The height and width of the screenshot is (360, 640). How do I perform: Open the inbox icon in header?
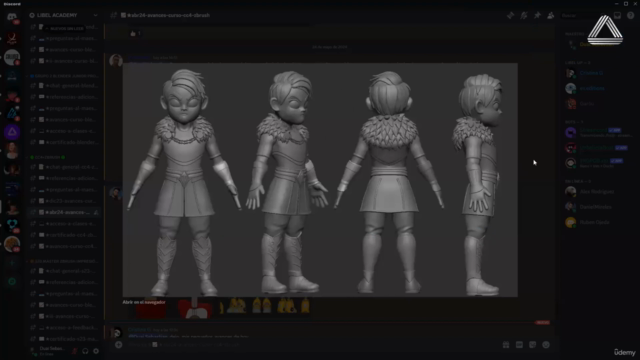coord(618,16)
